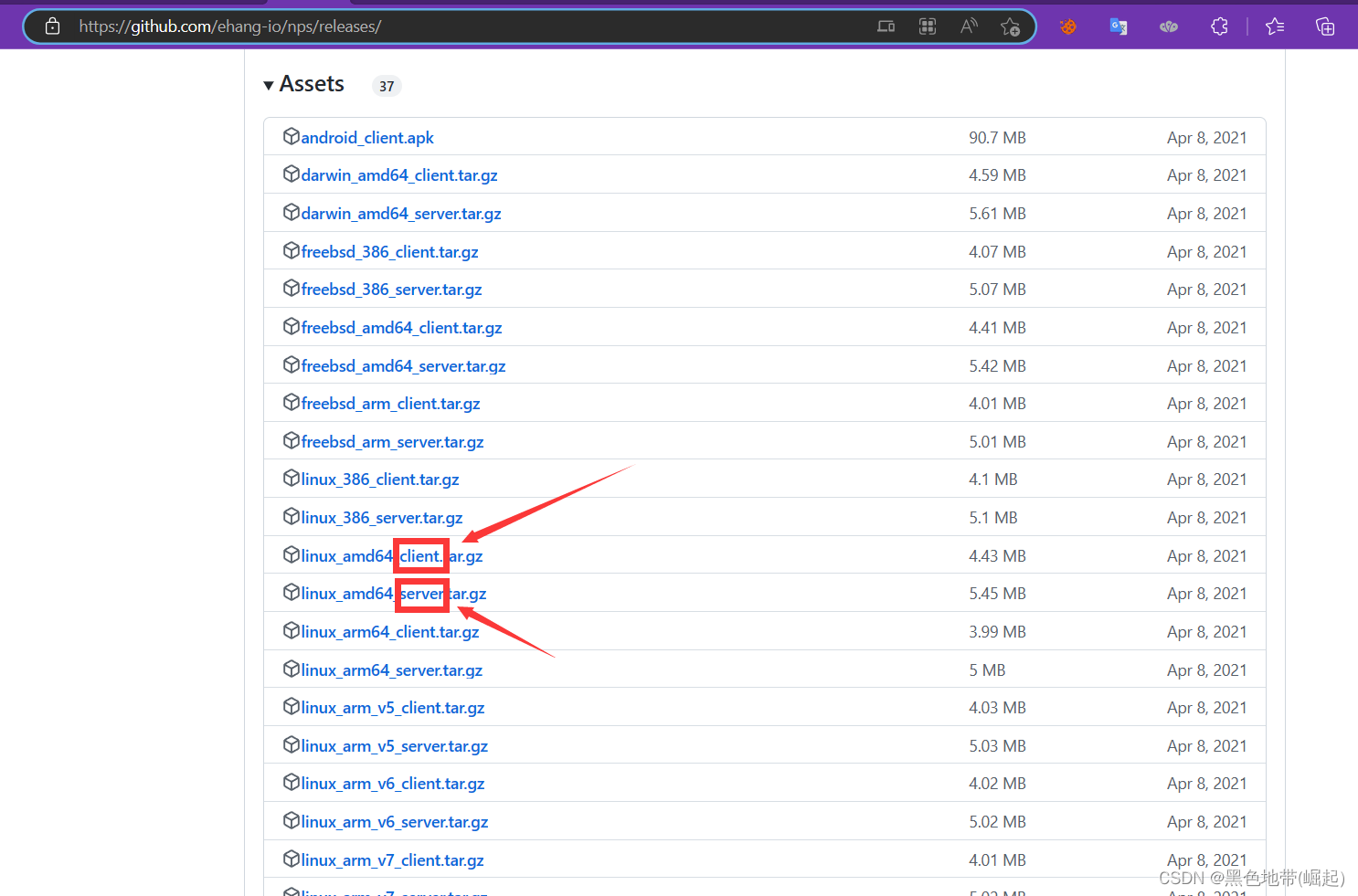Click the 4.1 MB size value

(993, 480)
